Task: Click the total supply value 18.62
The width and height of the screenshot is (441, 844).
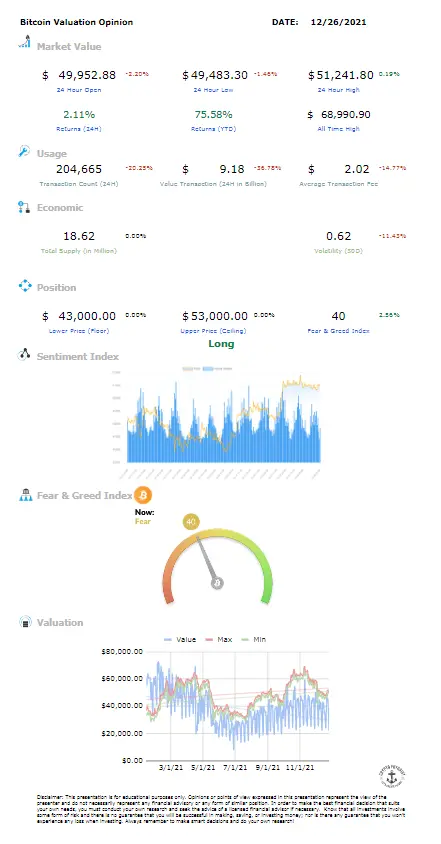Action: (79, 236)
